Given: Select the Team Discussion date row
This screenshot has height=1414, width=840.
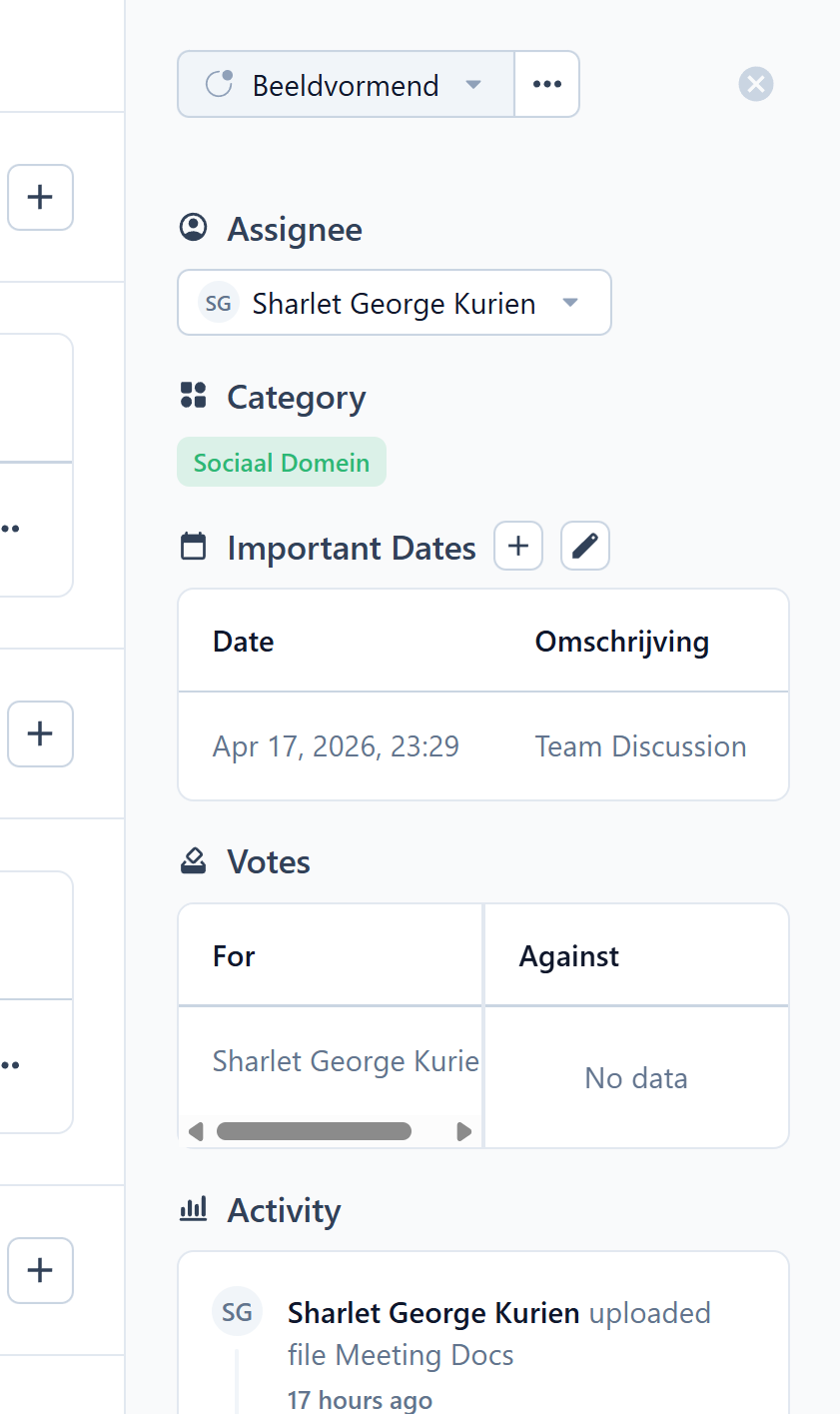Looking at the screenshot, I should tap(483, 746).
